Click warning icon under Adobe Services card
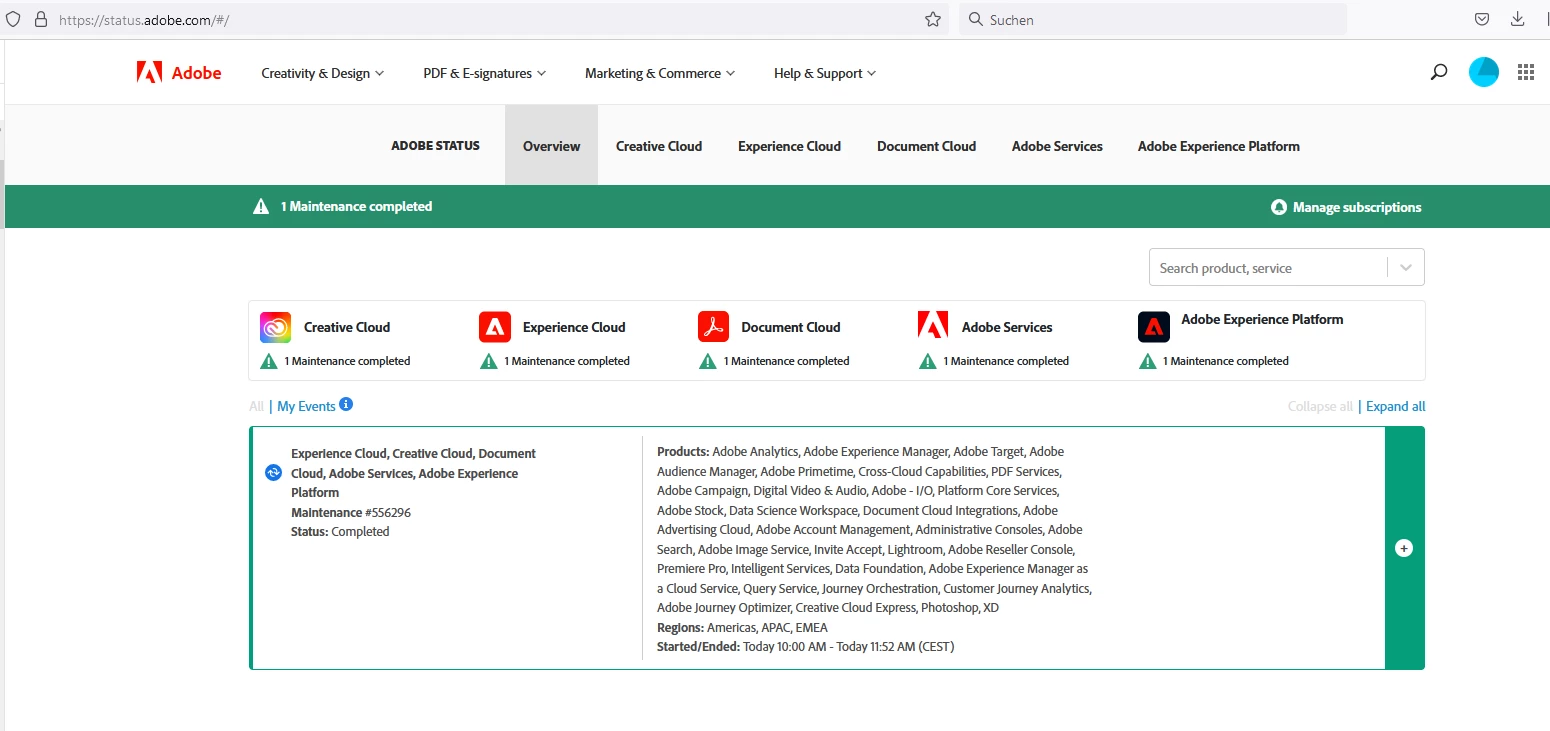Screen dimensions: 1550x731 (928, 361)
